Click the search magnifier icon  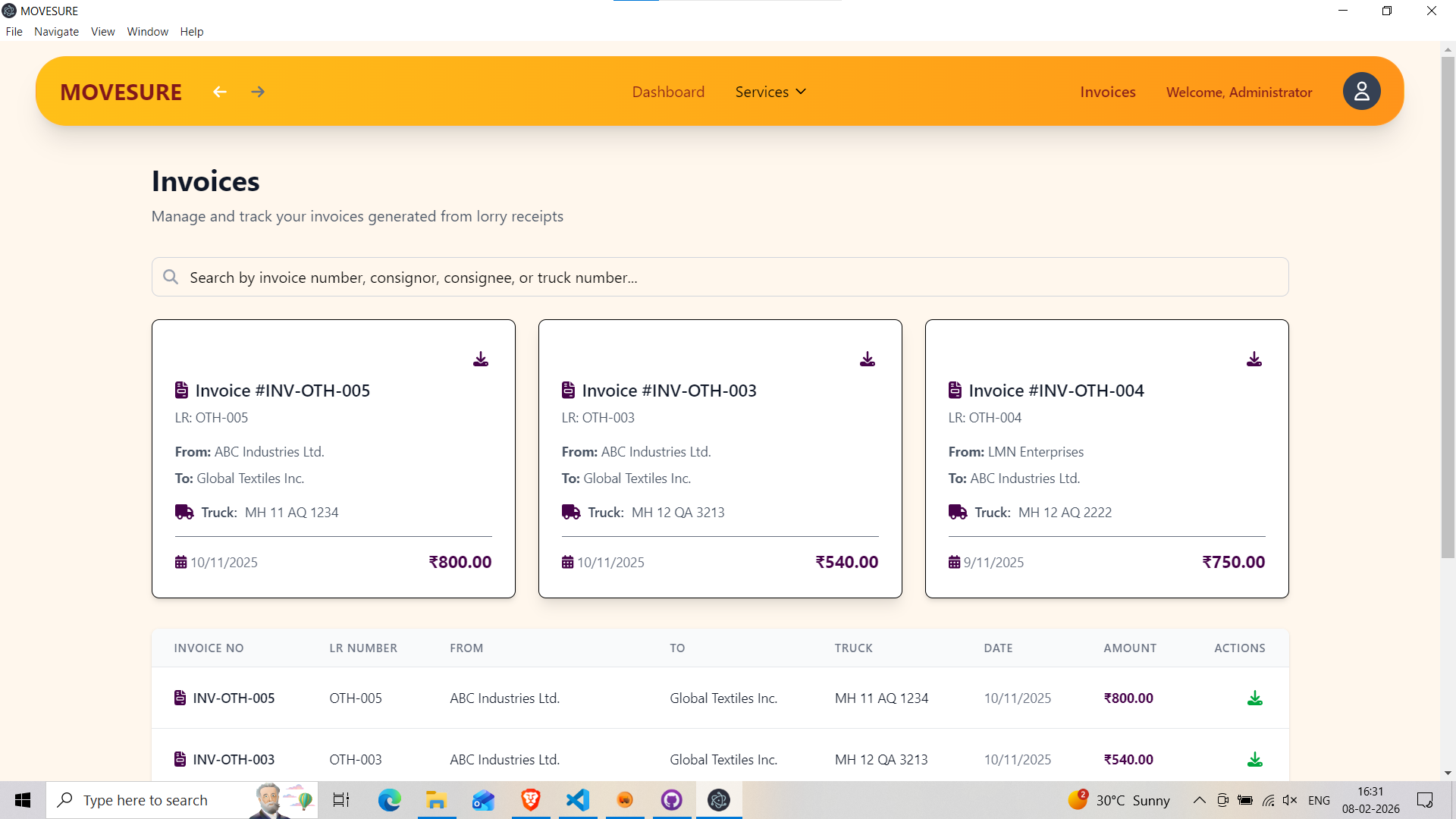(171, 277)
